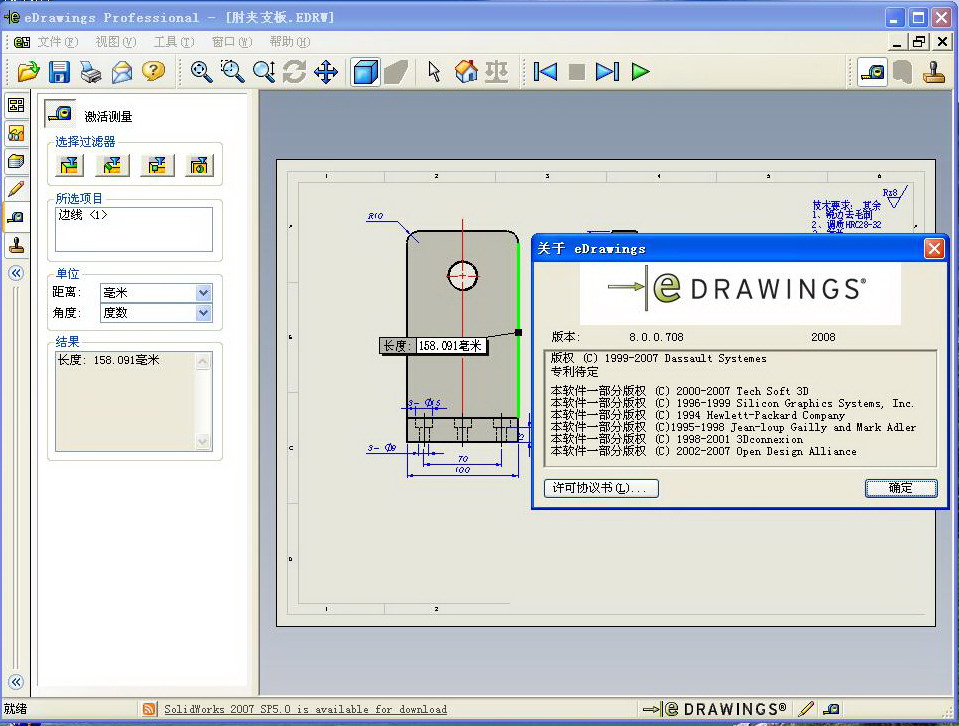The image size is (959, 726).
Task: Open the Hyperlinks/overview tab in left sidebar
Action: (17, 133)
